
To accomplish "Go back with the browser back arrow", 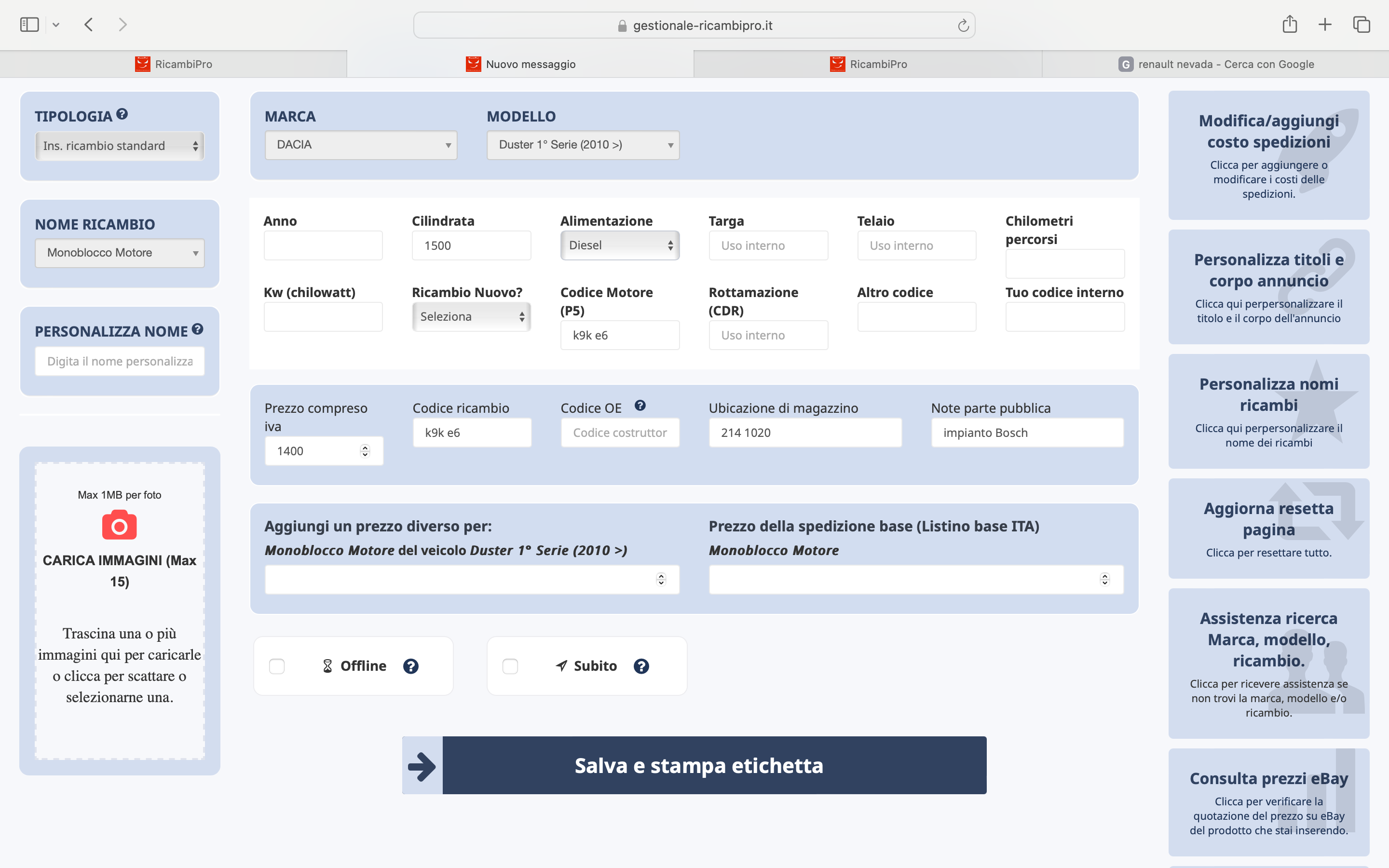I will click(x=88, y=25).
